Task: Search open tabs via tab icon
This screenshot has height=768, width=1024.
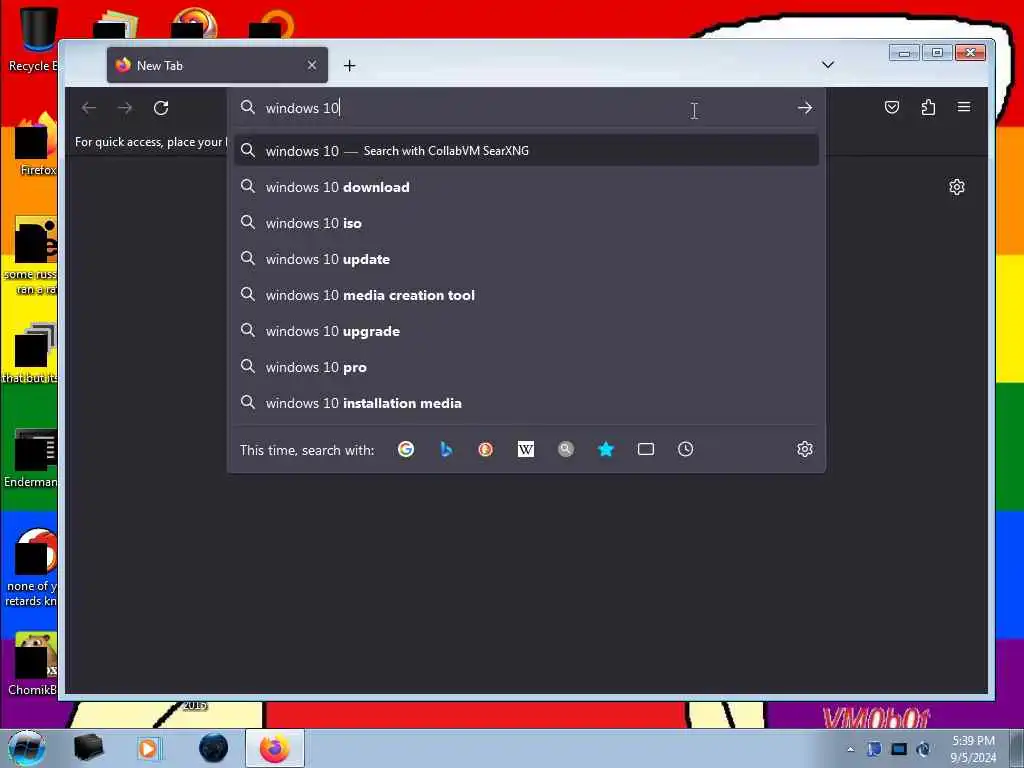Action: [x=646, y=449]
